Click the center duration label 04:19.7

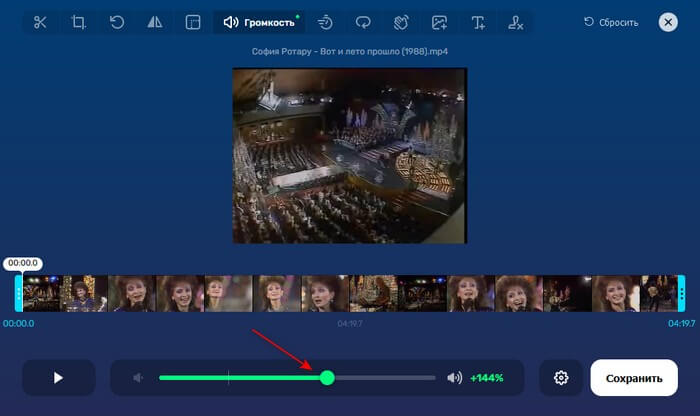point(350,323)
